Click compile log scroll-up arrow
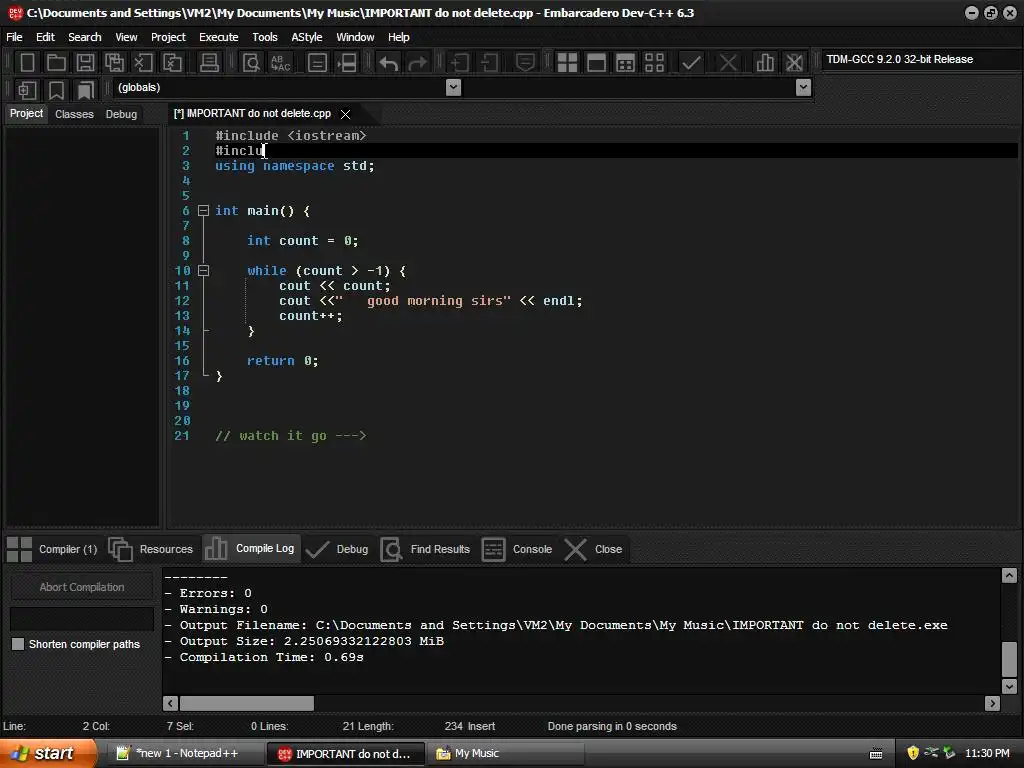 click(x=1009, y=575)
